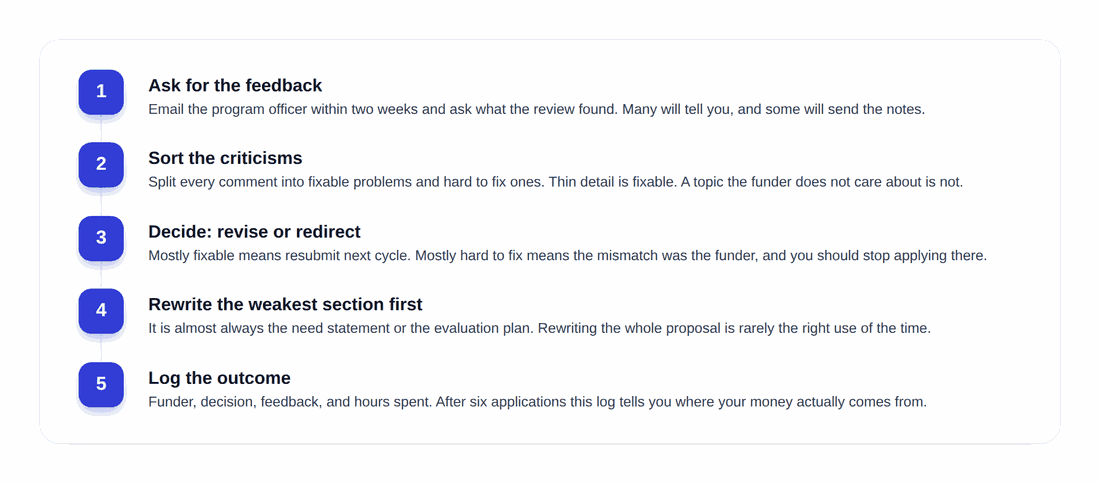Viewport: 1100px width, 484px height.
Task: Select the 'Ask for the feedback' heading
Action: [x=235, y=86]
